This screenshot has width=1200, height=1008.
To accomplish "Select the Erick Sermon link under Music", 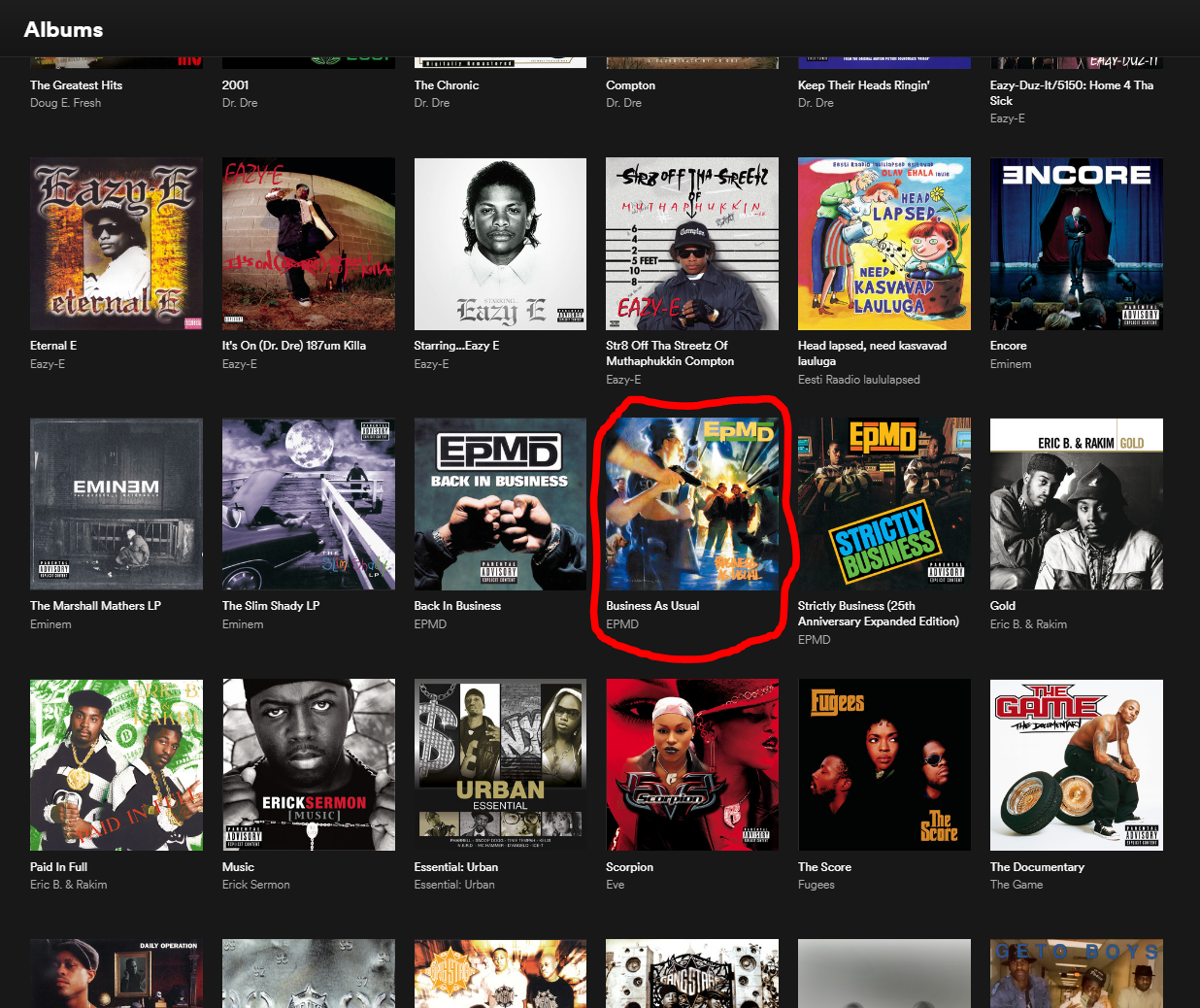I will point(255,884).
